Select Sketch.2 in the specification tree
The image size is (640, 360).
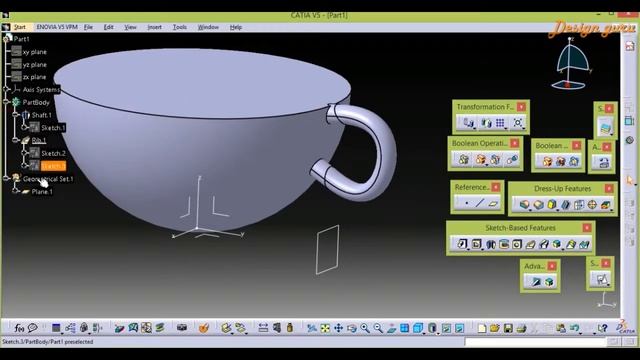point(53,153)
